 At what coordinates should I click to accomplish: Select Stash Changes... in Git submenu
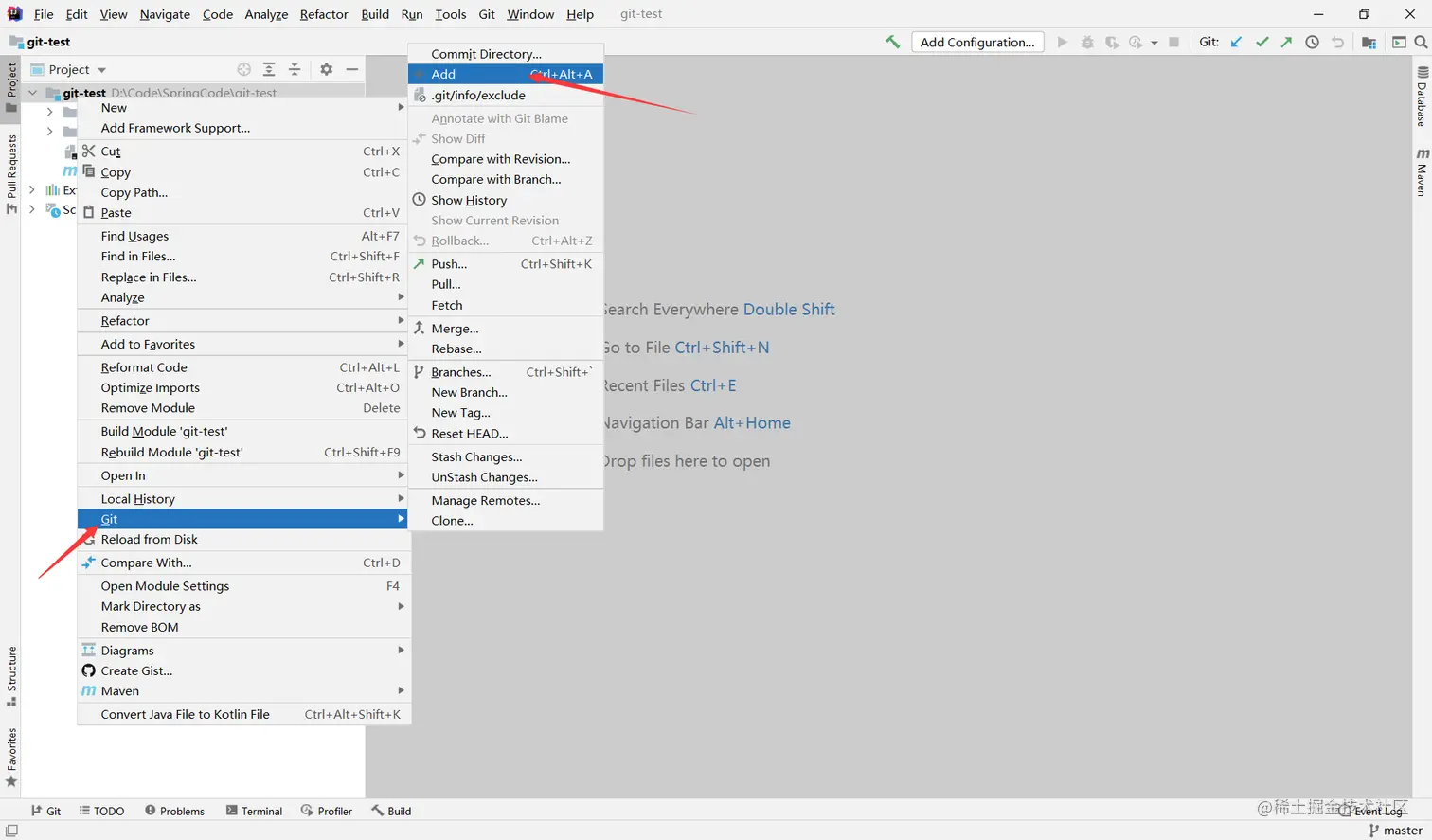(506, 456)
